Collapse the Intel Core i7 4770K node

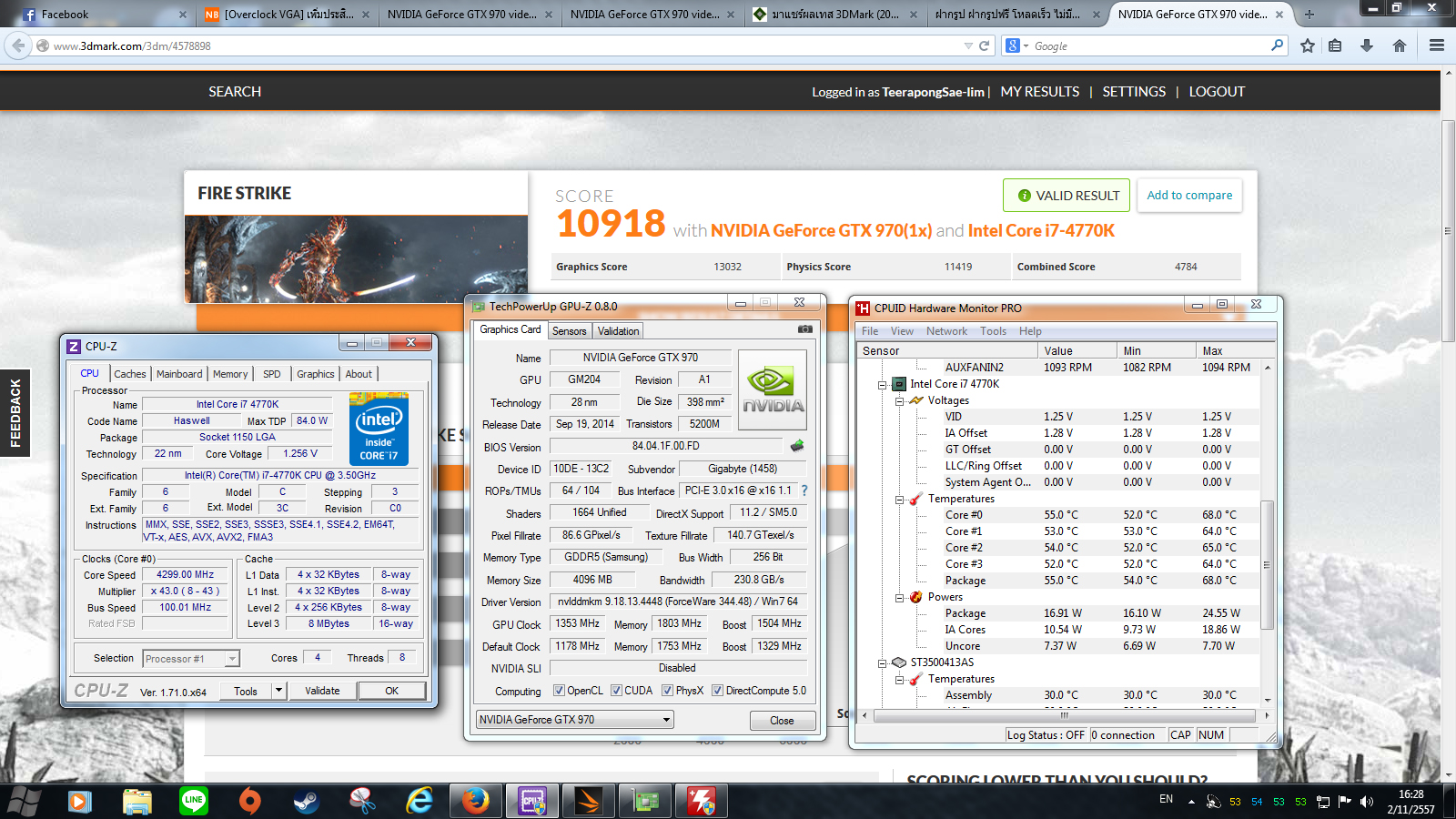882,384
